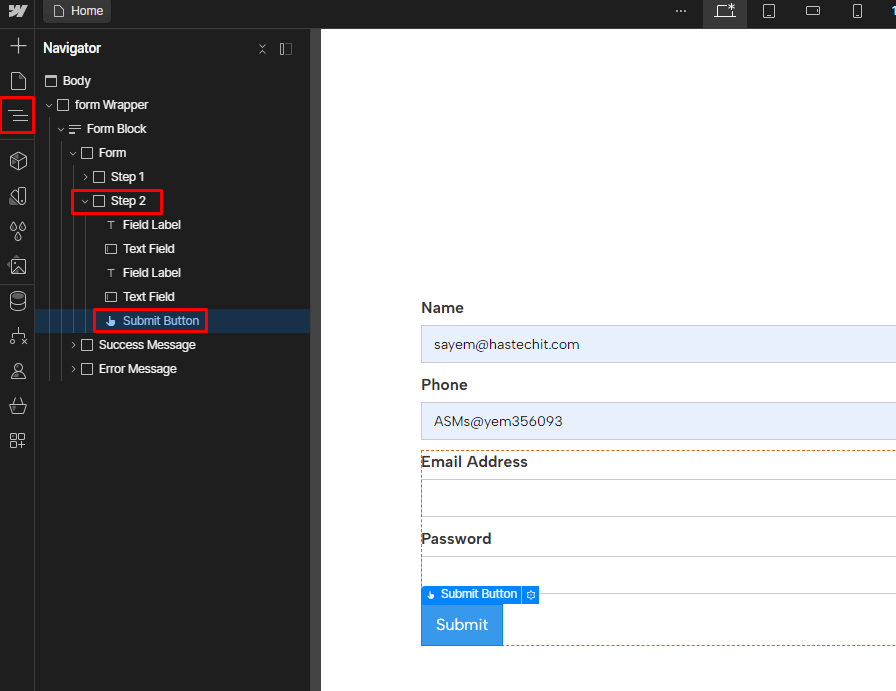Image resolution: width=896 pixels, height=691 pixels.
Task: Select the first Text Field under Step 2
Action: pyautogui.click(x=149, y=249)
